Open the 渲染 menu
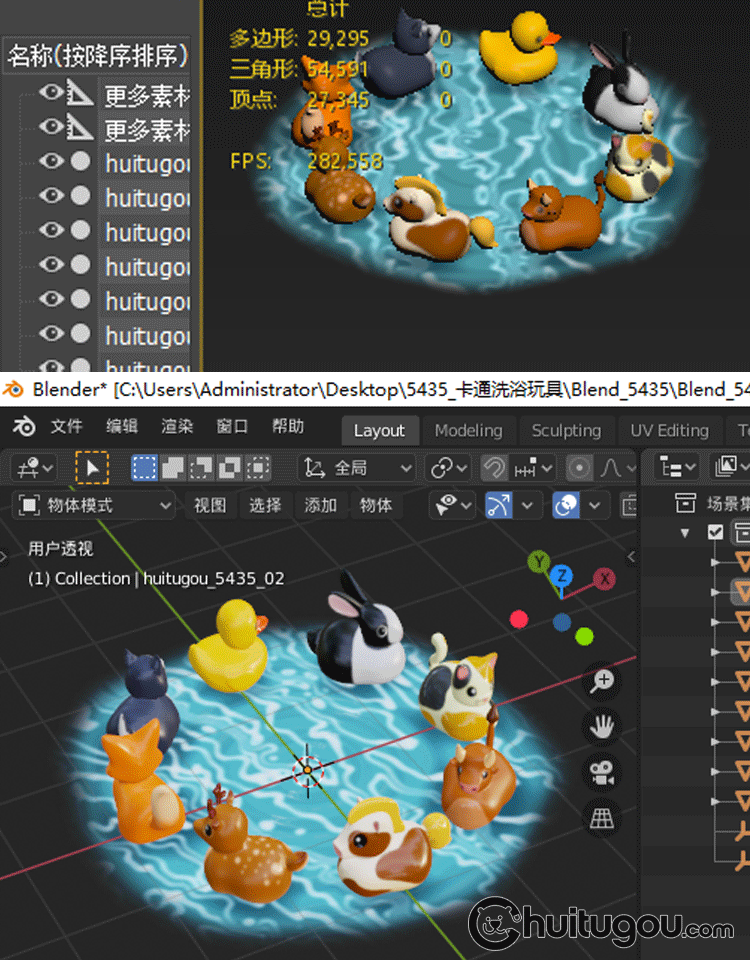The height and width of the screenshot is (960, 750). [177, 426]
